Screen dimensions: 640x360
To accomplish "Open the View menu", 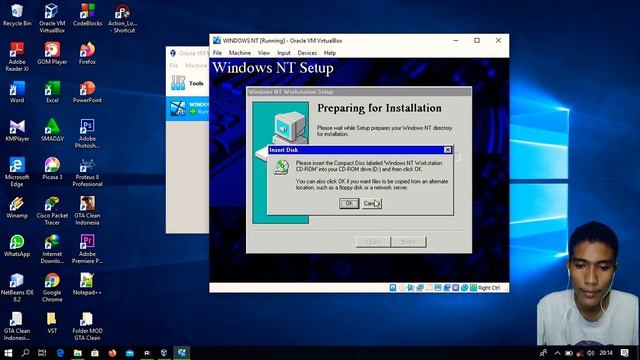I will point(264,53).
